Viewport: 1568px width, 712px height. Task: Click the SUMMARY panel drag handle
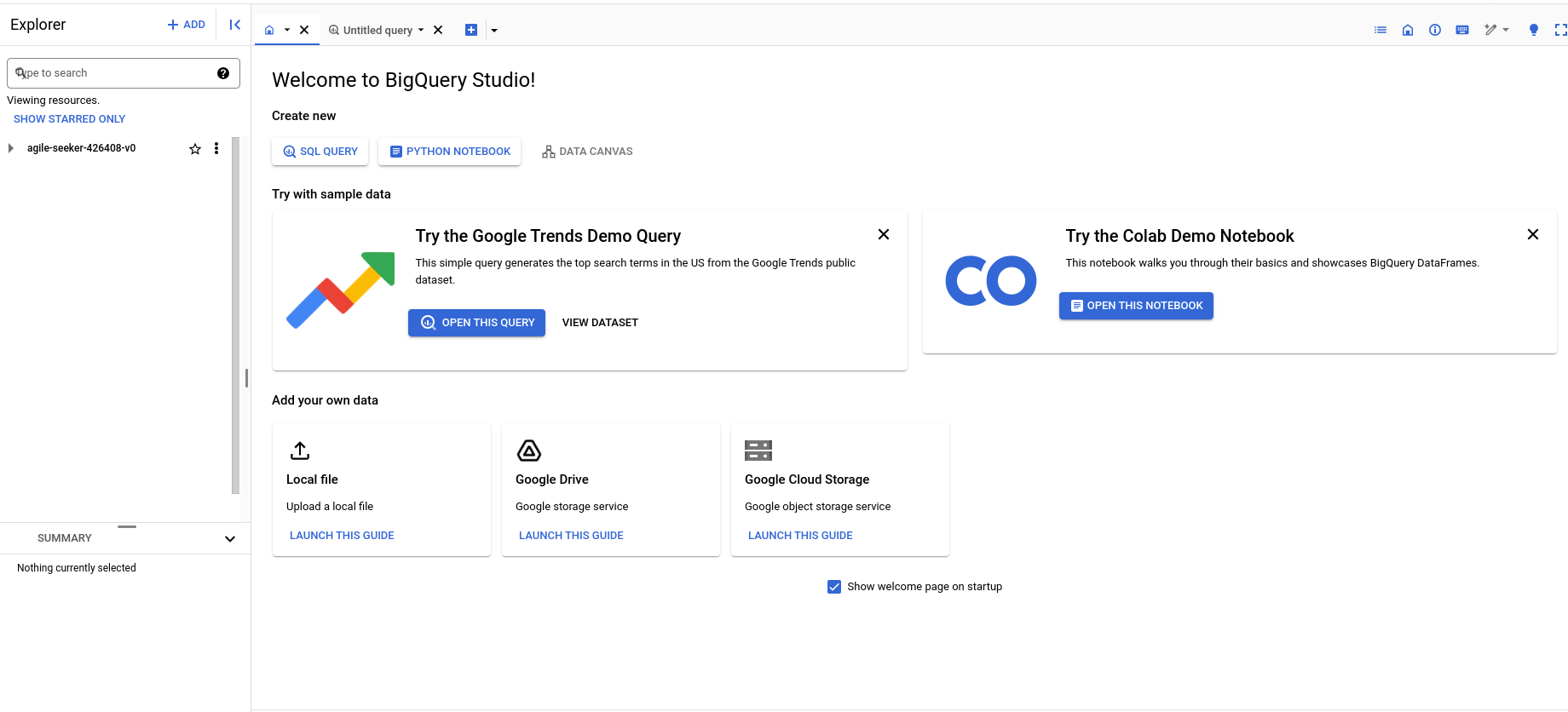[x=127, y=526]
